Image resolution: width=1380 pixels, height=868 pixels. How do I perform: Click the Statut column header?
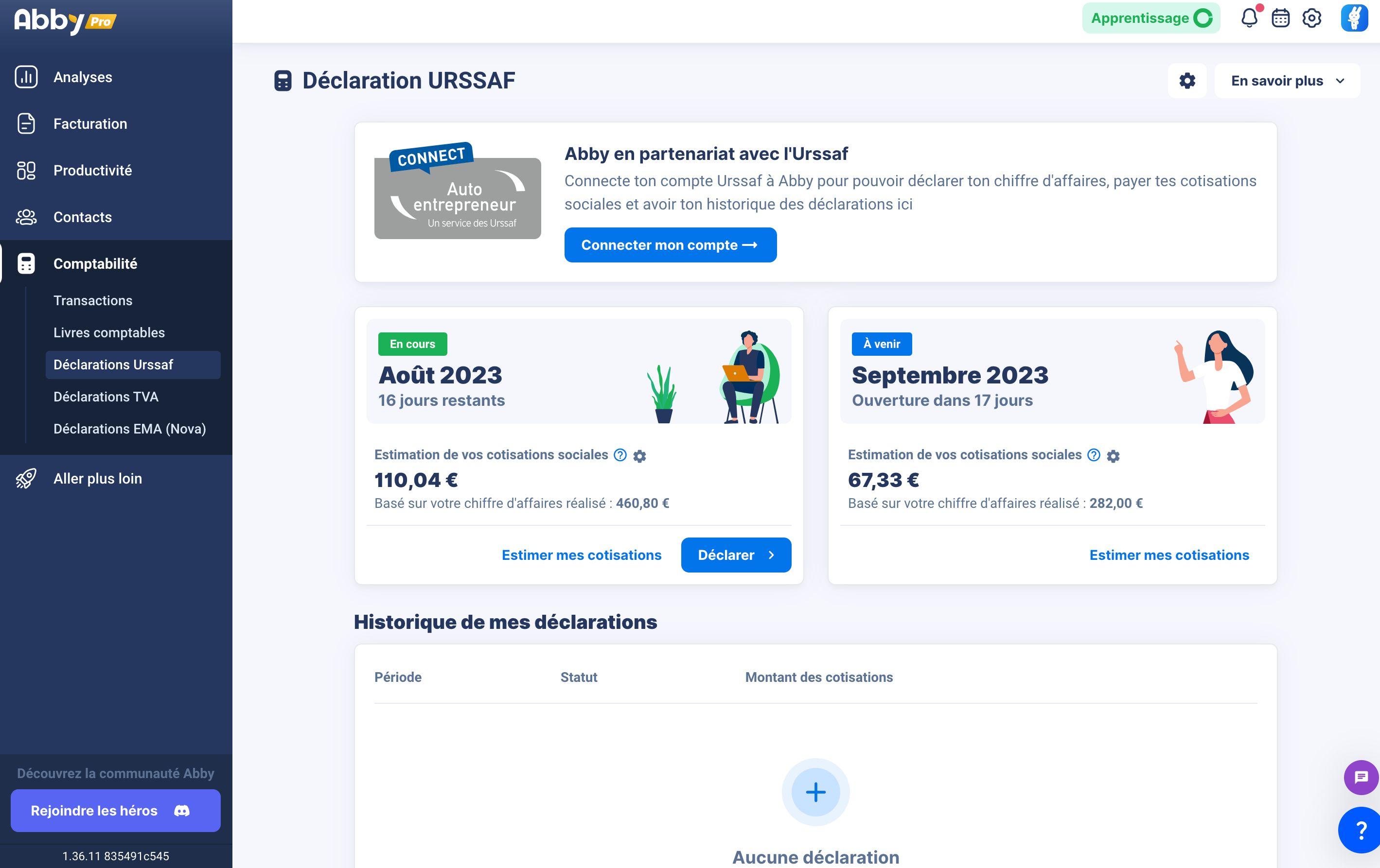[x=579, y=677]
